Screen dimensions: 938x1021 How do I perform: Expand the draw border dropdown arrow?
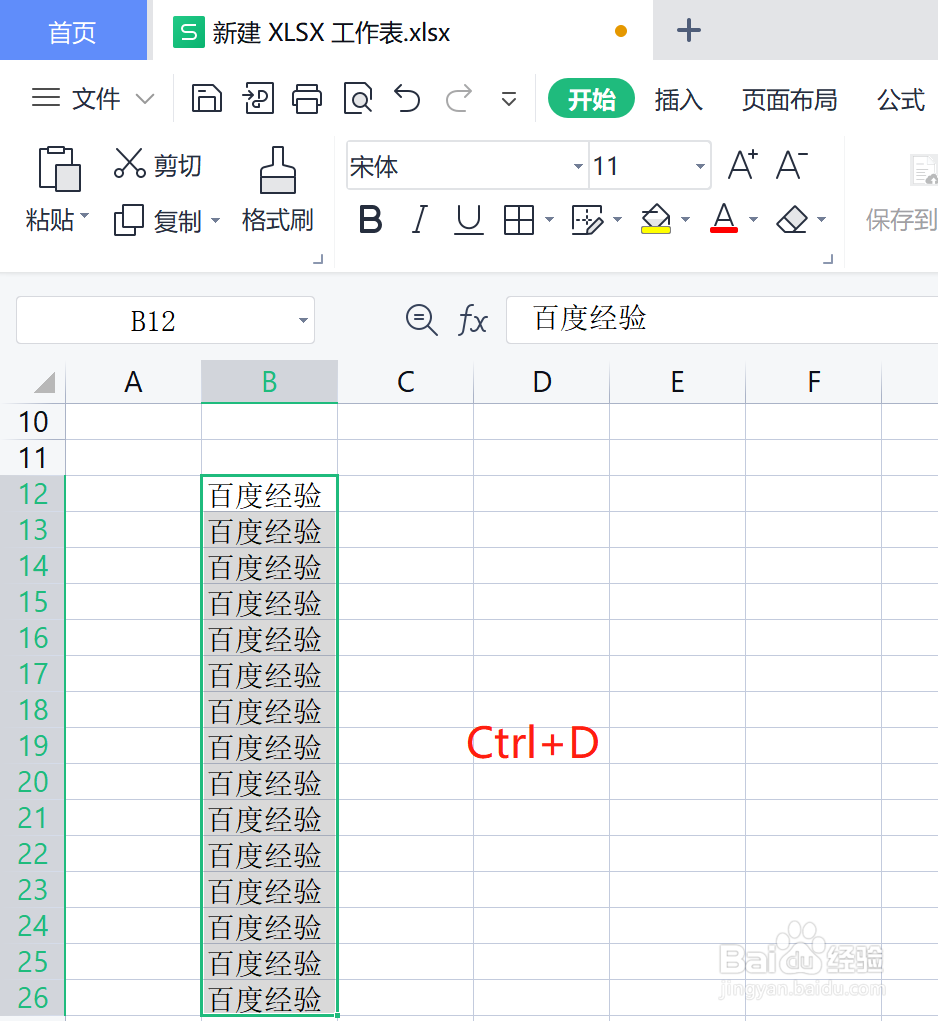(618, 219)
